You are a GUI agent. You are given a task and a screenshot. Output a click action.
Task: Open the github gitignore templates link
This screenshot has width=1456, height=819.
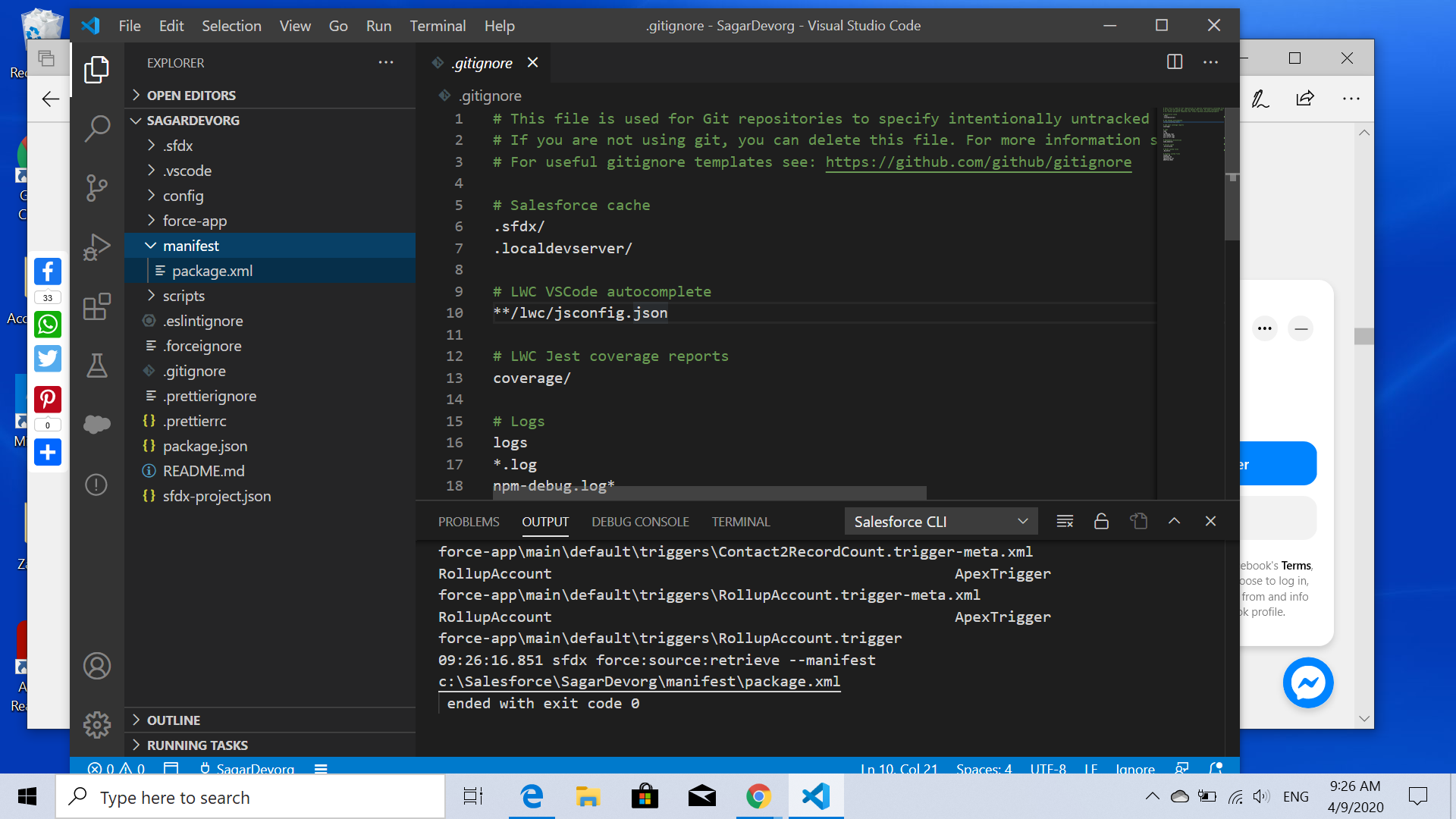pyautogui.click(x=978, y=162)
